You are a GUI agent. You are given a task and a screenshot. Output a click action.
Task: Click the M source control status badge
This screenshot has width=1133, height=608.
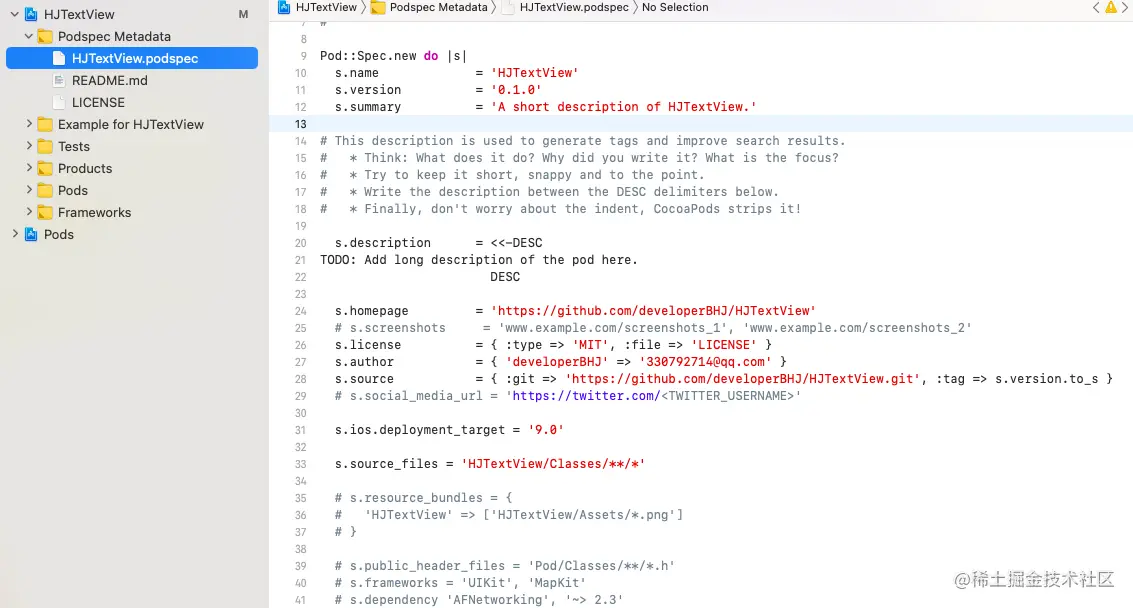[243, 14]
